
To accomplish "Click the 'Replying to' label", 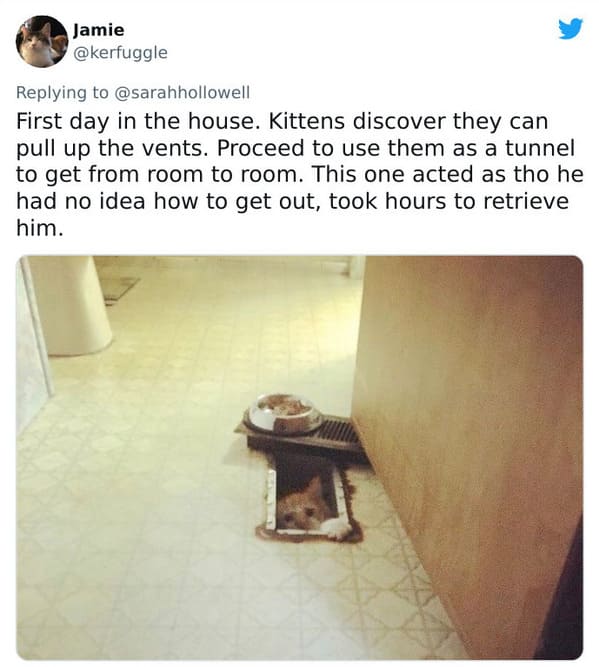I will tap(63, 92).
